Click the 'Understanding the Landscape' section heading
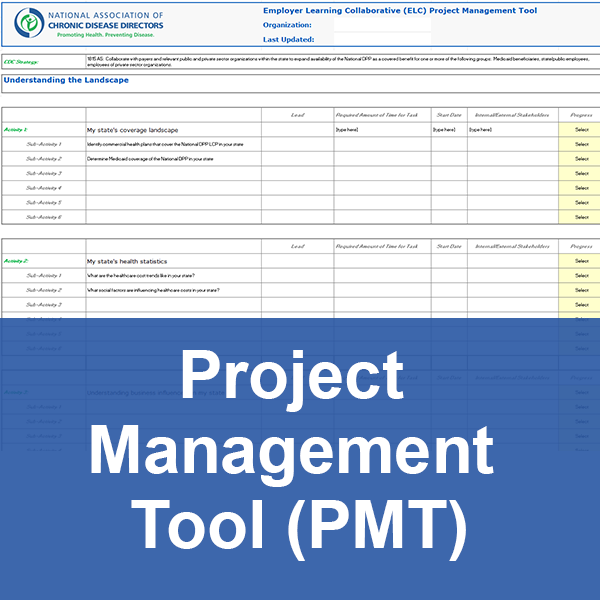The width and height of the screenshot is (600, 600). tap(66, 80)
